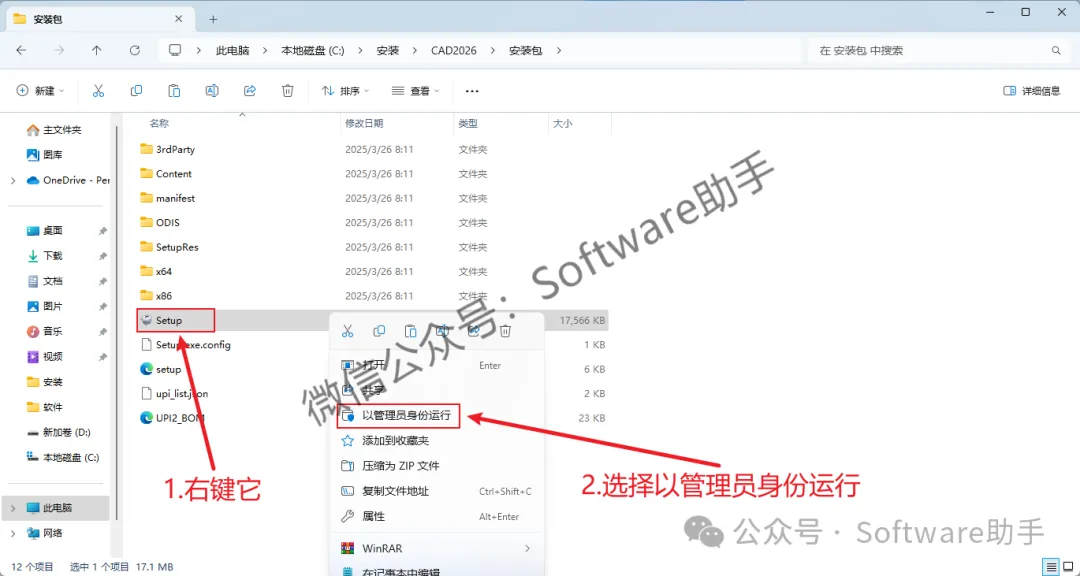The height and width of the screenshot is (576, 1080).
Task: Click the Cut icon in the toolbar
Action: tap(98, 90)
